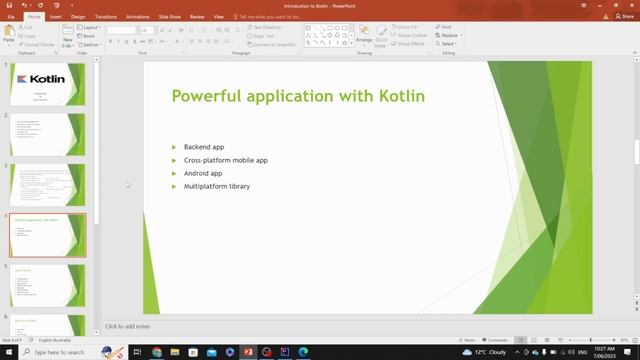This screenshot has height=360, width=640.
Task: Click Format Painter button
Action: pyautogui.click(x=36, y=44)
